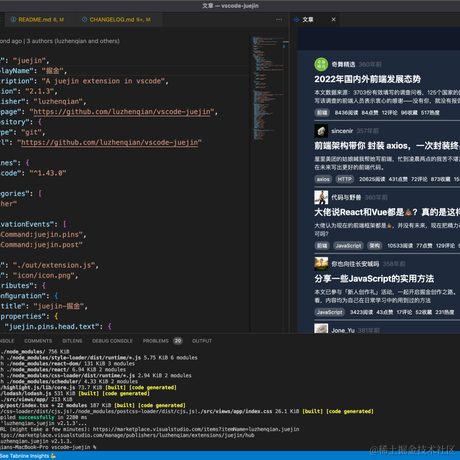Click the 20 badge beside PROBLEMS

tap(178, 341)
